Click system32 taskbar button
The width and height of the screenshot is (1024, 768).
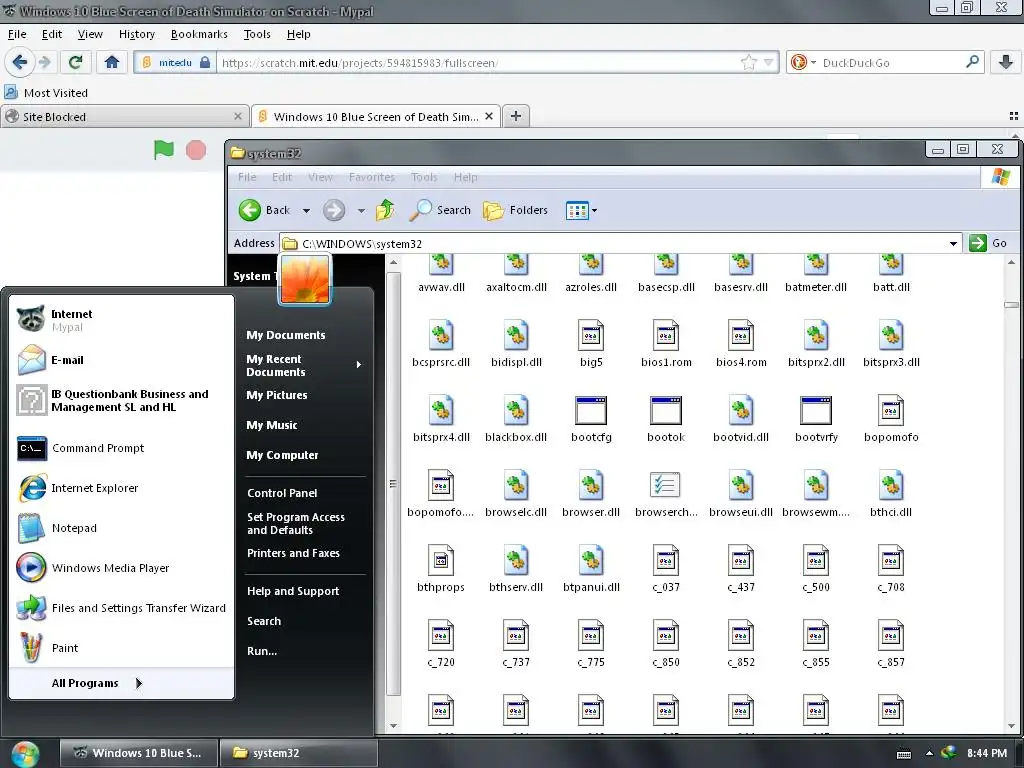pyautogui.click(x=298, y=753)
